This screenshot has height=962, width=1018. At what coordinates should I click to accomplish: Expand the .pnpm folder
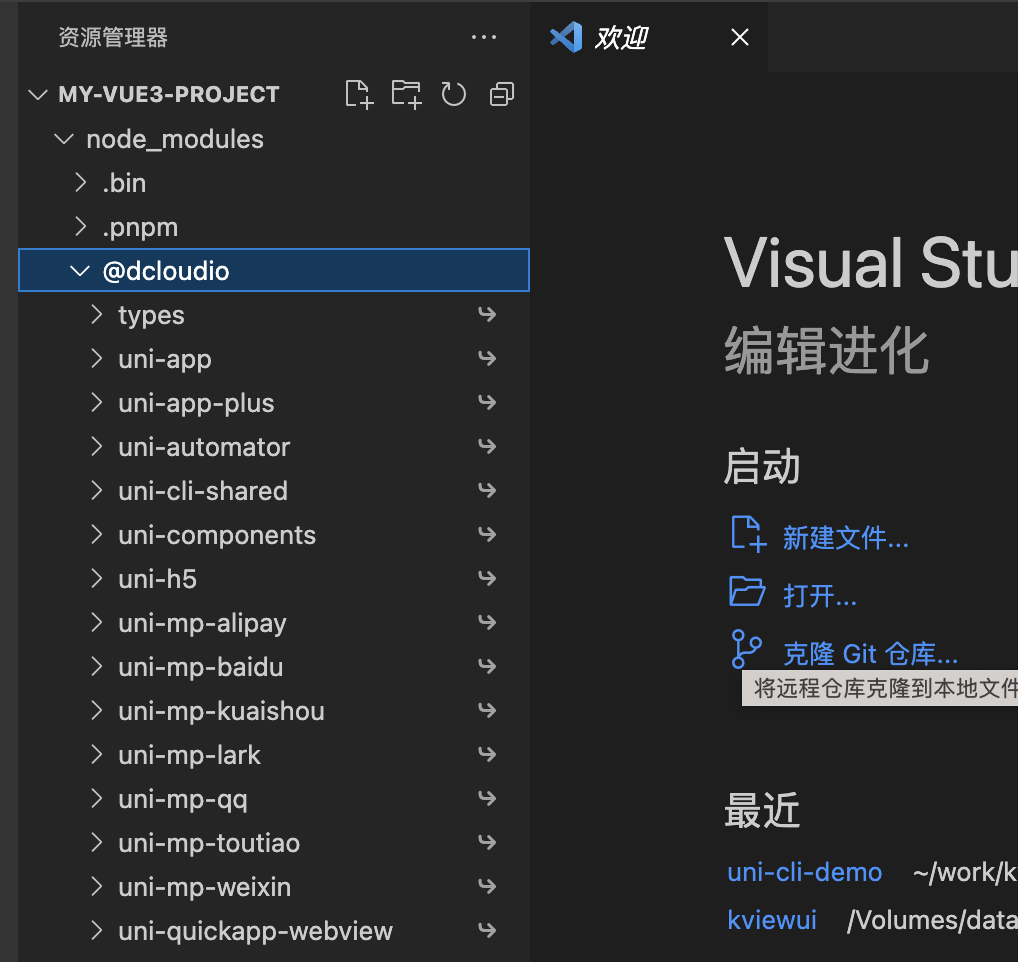coord(81,227)
